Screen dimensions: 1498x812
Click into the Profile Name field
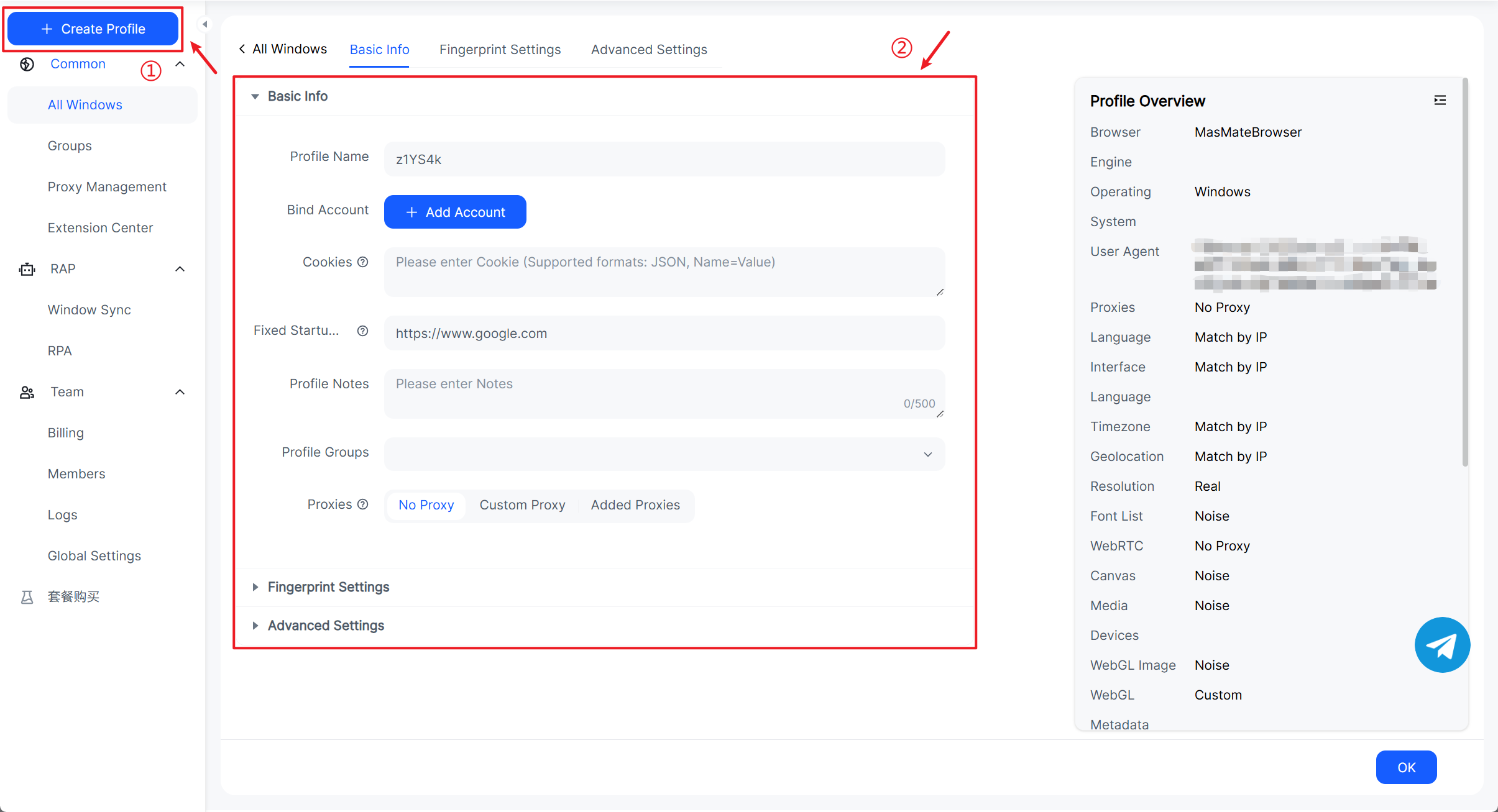click(664, 160)
